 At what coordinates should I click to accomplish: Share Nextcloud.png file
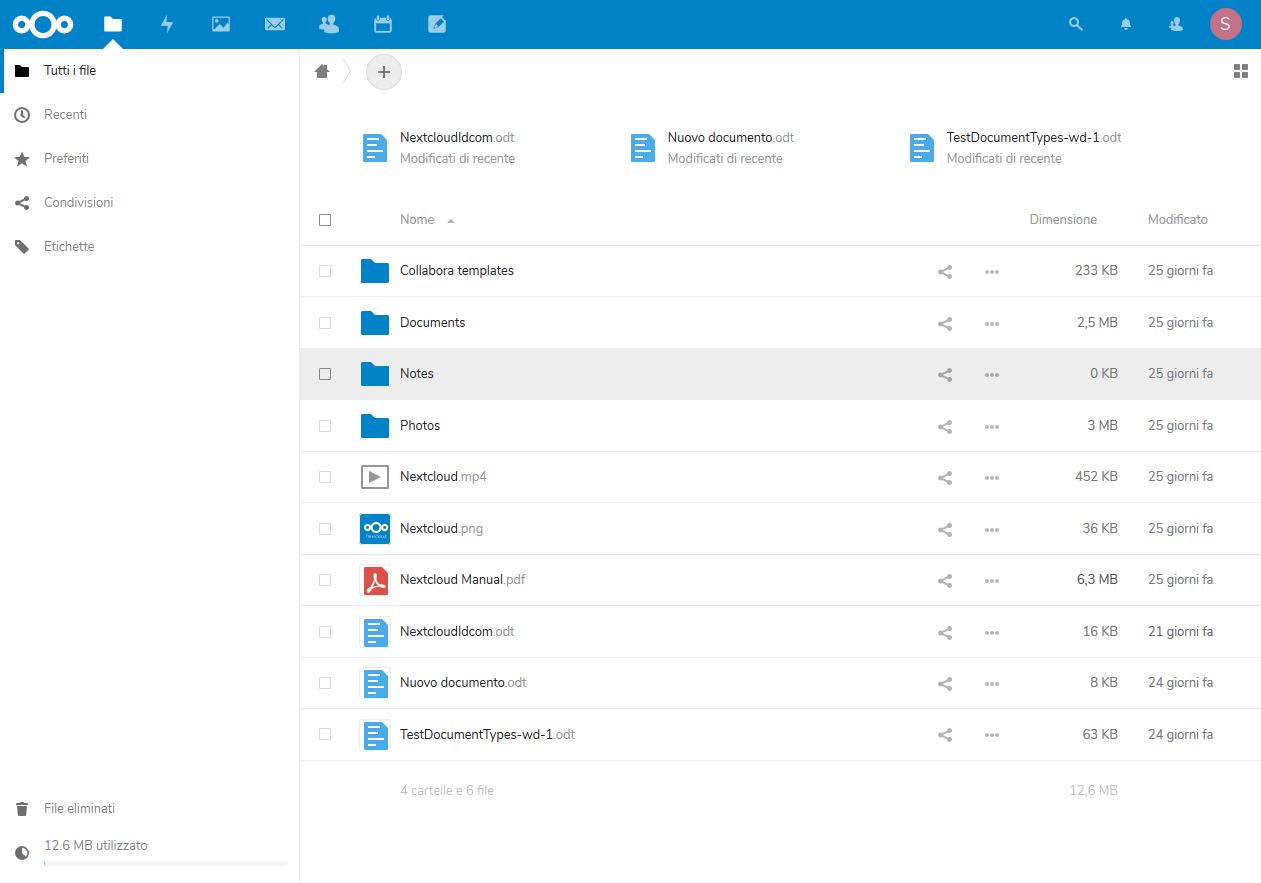(945, 529)
